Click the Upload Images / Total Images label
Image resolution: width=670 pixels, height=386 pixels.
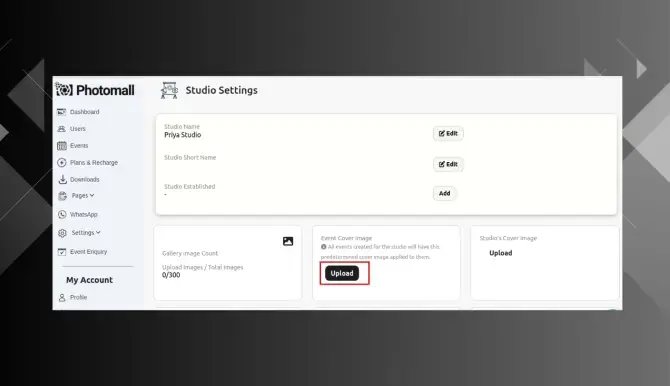(x=203, y=268)
